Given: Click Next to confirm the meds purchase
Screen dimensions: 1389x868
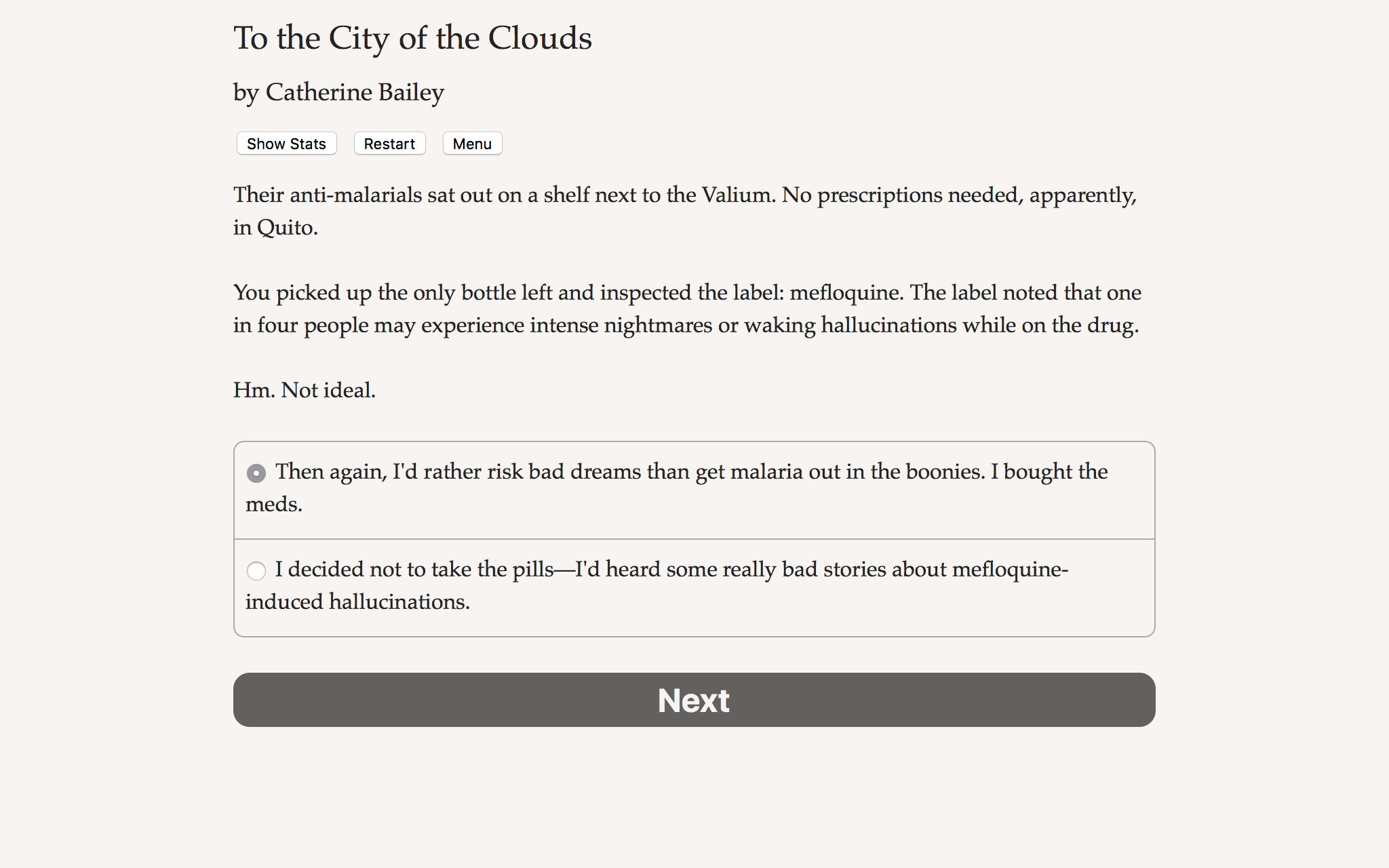Looking at the screenshot, I should click(693, 700).
